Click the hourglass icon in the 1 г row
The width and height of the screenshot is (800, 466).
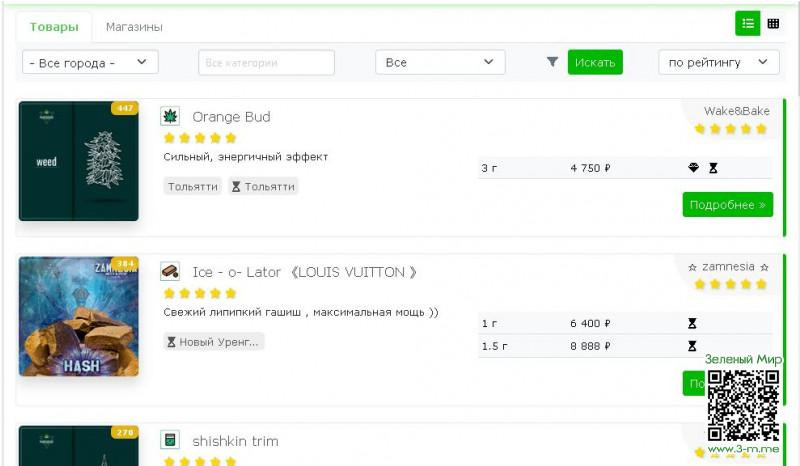(x=691, y=324)
